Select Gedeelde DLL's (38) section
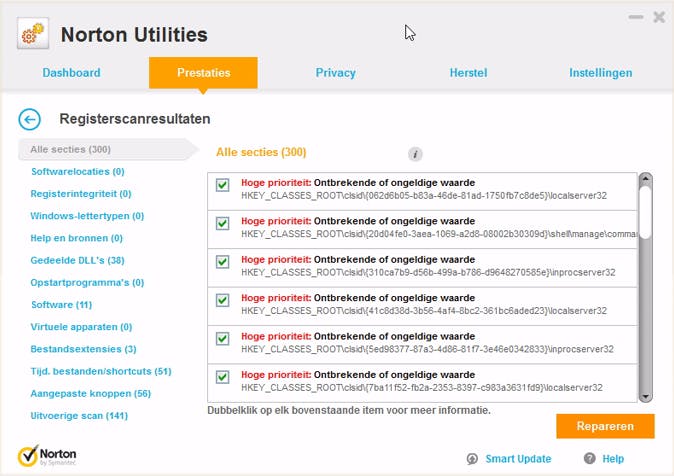The image size is (674, 476). 77,260
